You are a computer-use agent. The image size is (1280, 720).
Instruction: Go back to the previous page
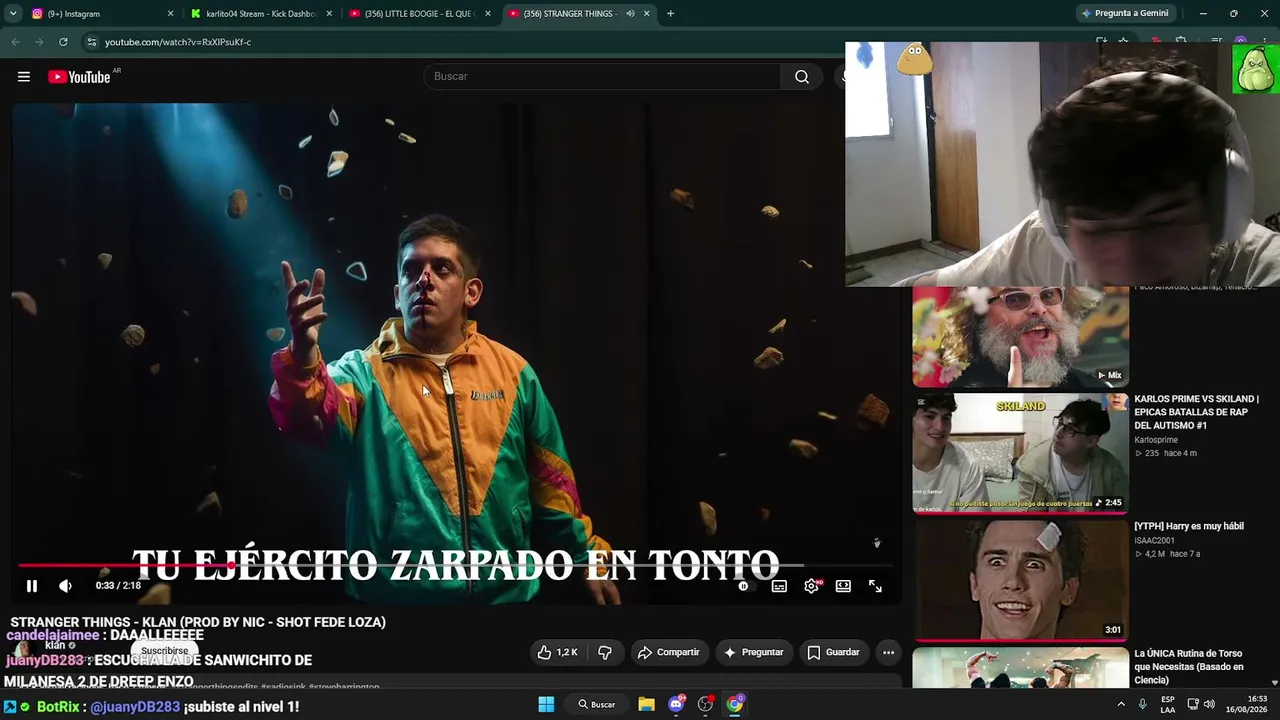click(15, 42)
